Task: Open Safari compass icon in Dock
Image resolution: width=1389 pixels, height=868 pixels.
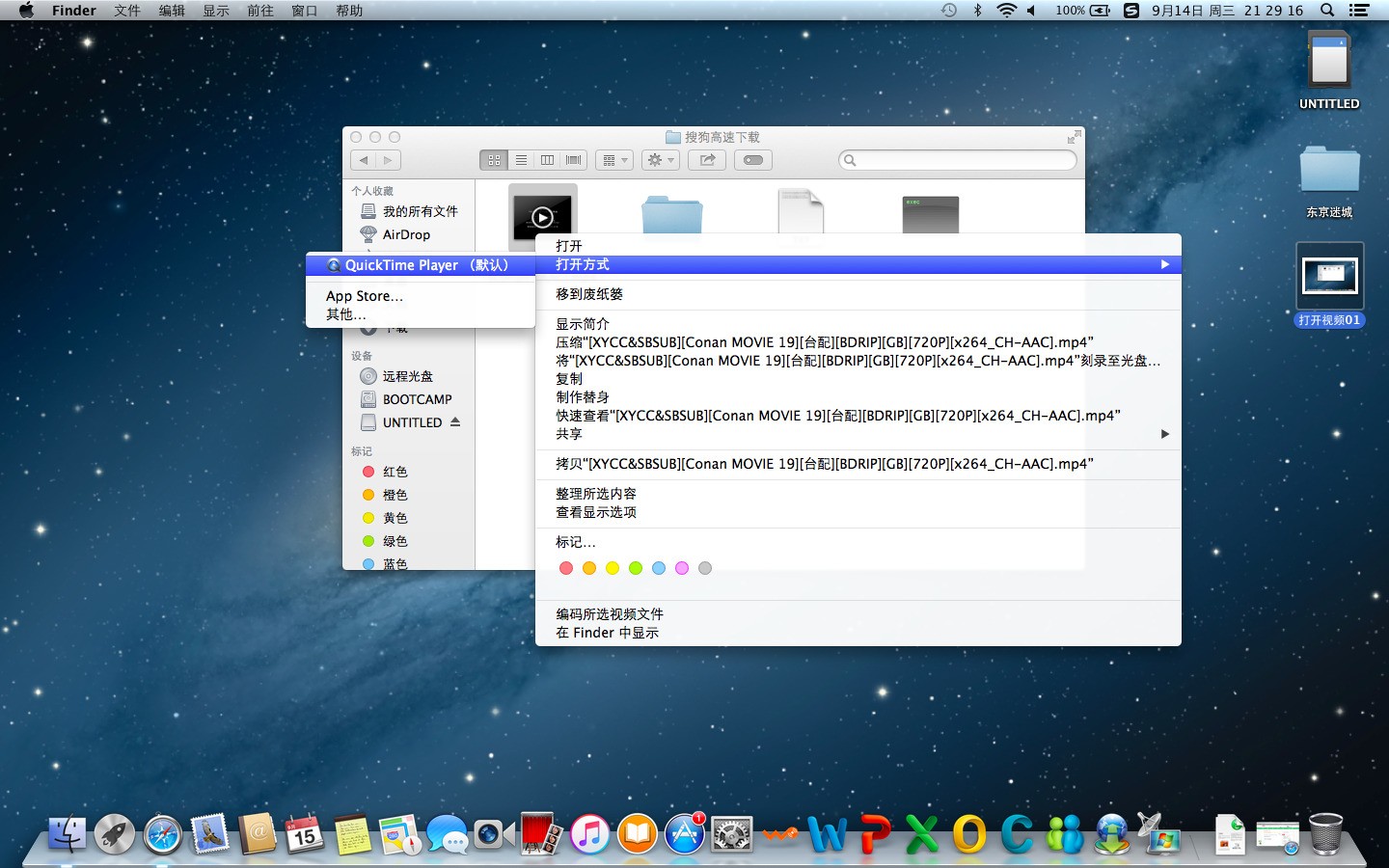Action: coord(163,834)
